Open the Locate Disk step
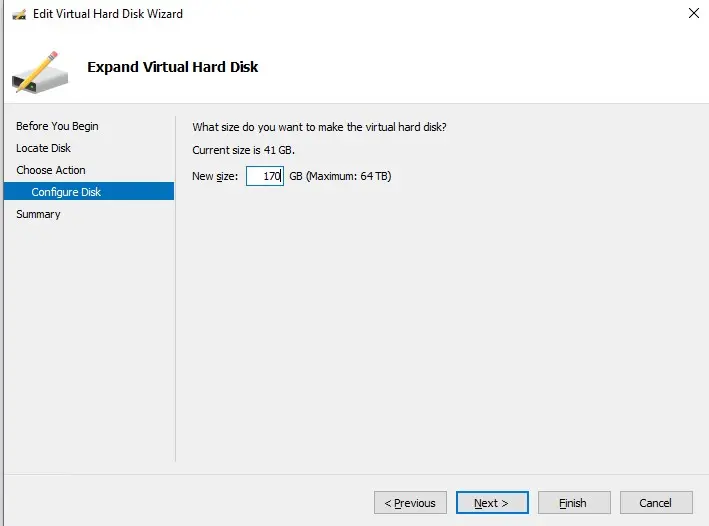 click(x=43, y=148)
